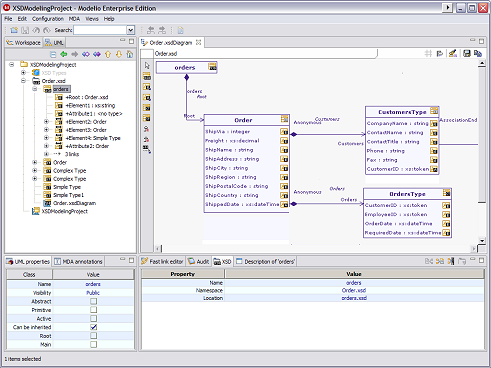Click the diagram horizontal scrollbar left arrow

coord(158,248)
